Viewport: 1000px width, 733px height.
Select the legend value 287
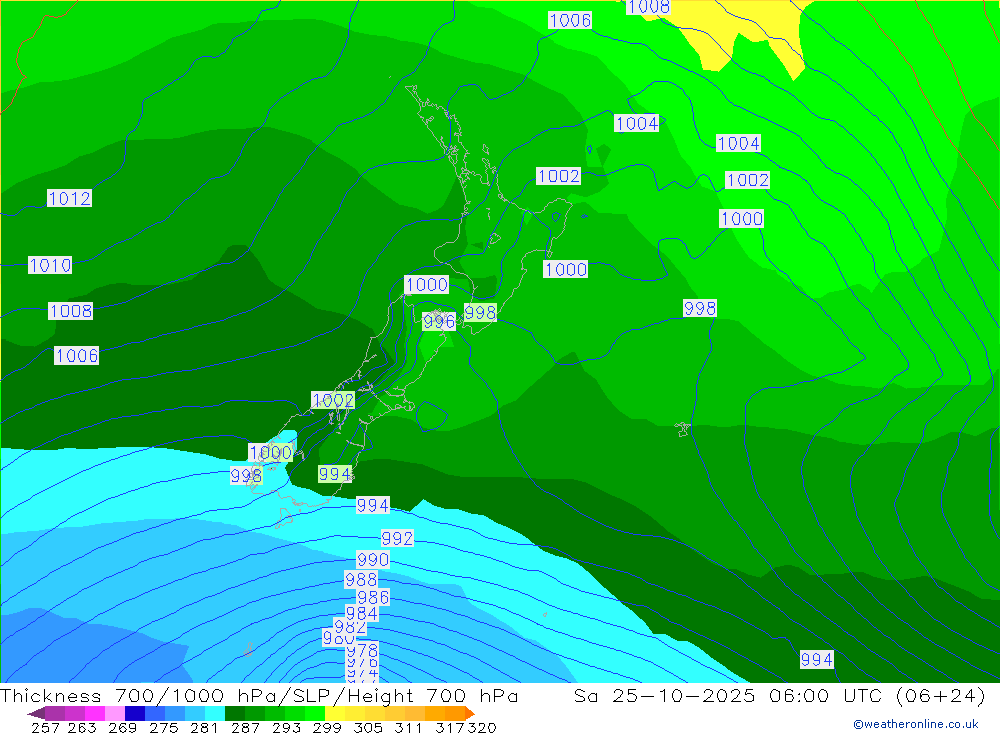(x=245, y=728)
